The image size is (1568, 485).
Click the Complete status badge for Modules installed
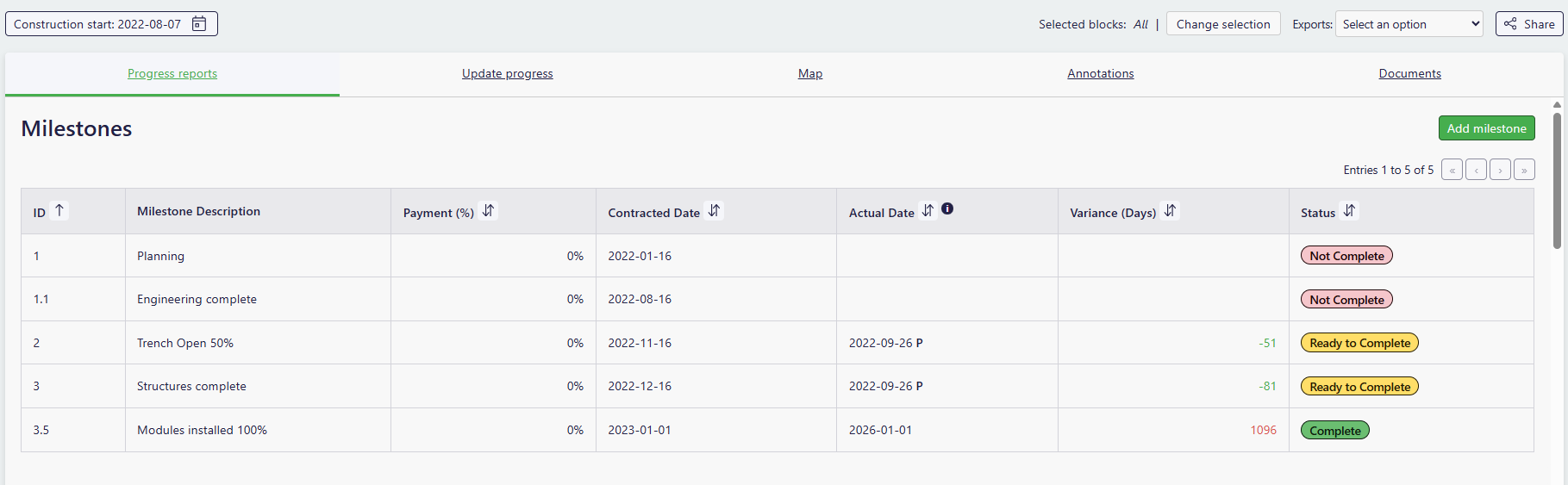pos(1334,431)
